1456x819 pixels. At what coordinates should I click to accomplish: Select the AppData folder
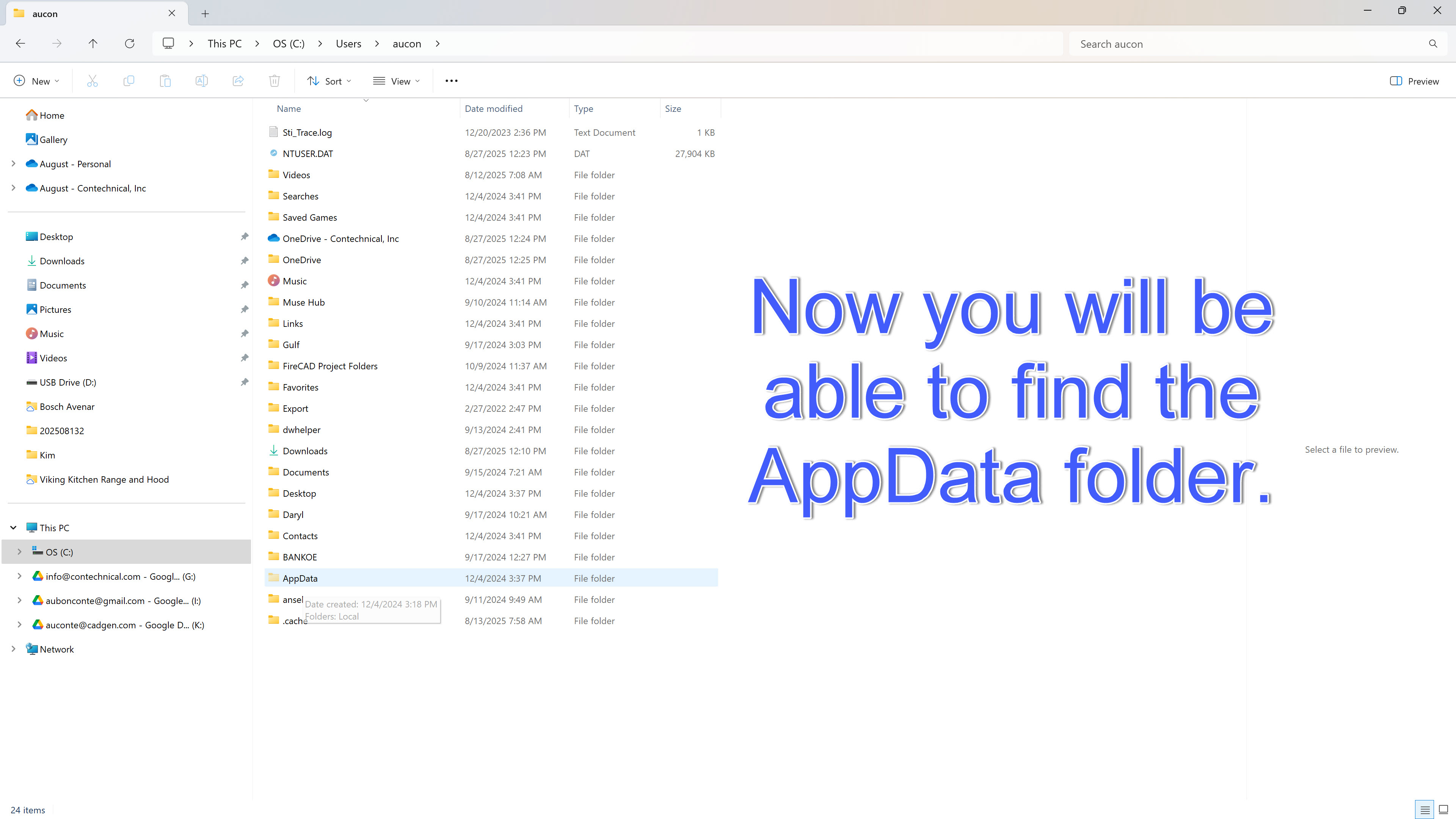[491, 578]
